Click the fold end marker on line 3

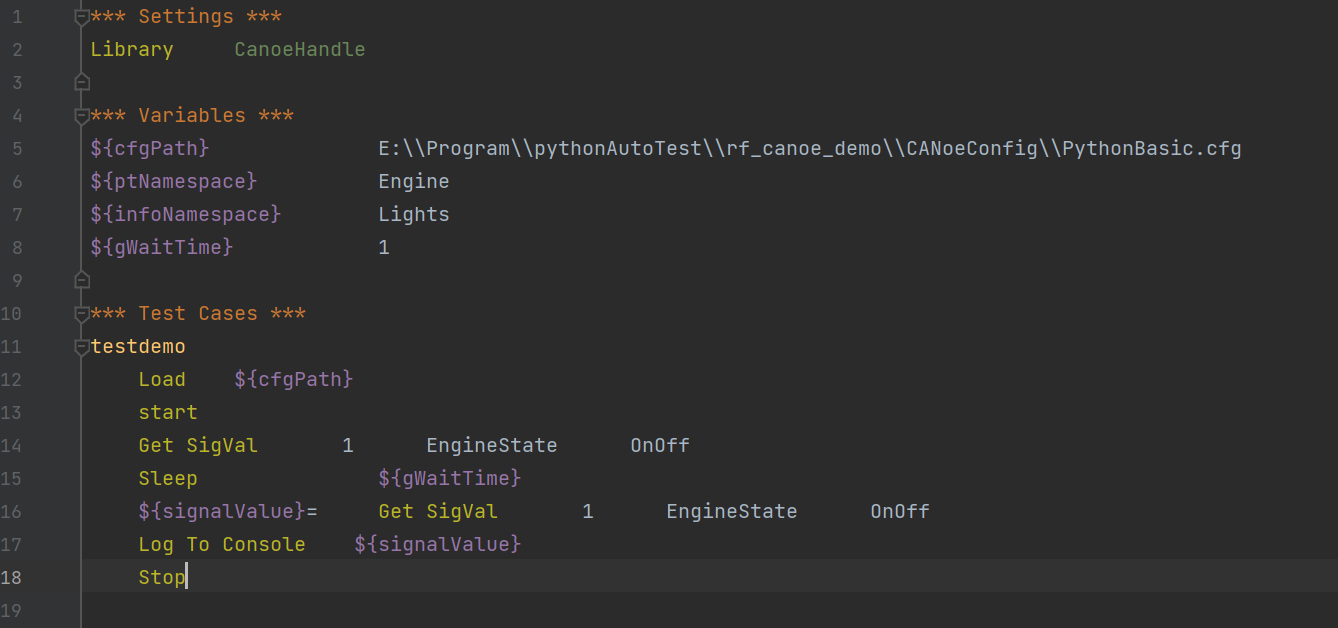(82, 82)
